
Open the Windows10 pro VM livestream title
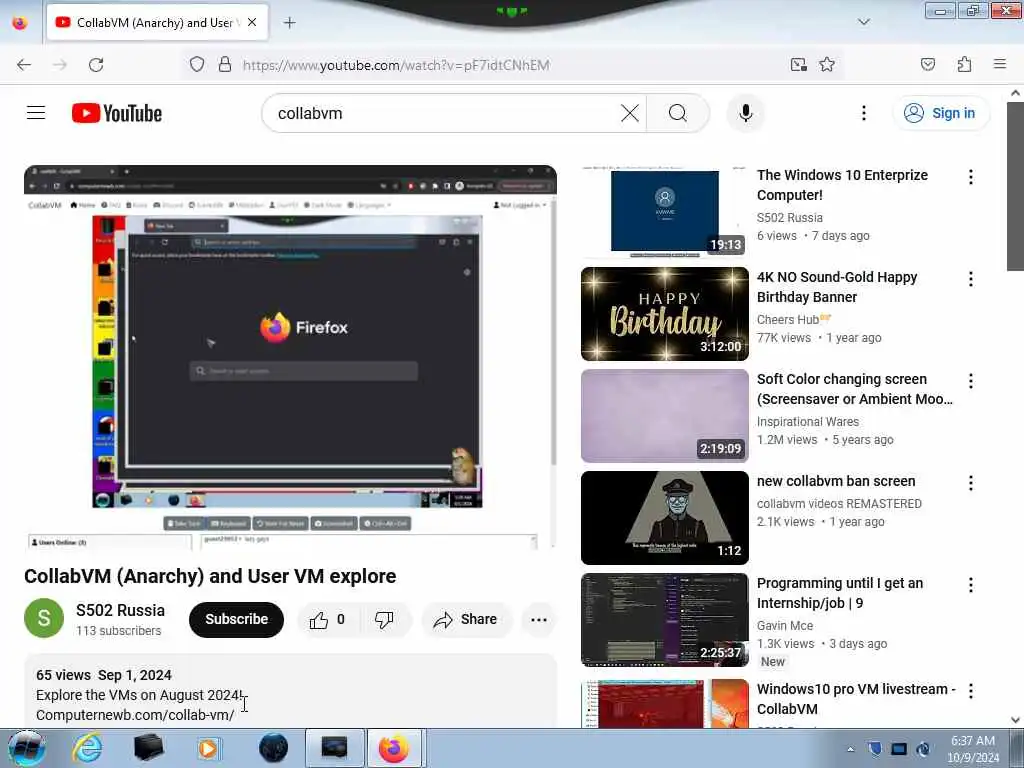pos(856,699)
